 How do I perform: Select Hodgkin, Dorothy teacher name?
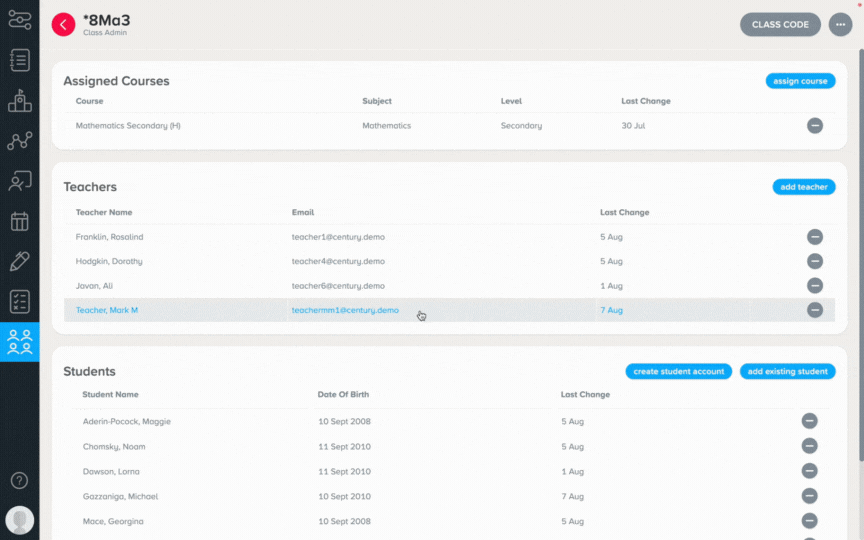[x=109, y=261]
